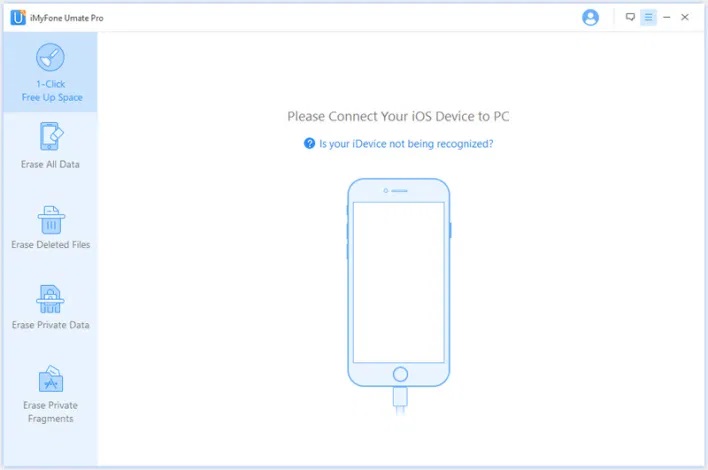
Task: Open the feedback speech bubble icon
Action: pos(630,17)
